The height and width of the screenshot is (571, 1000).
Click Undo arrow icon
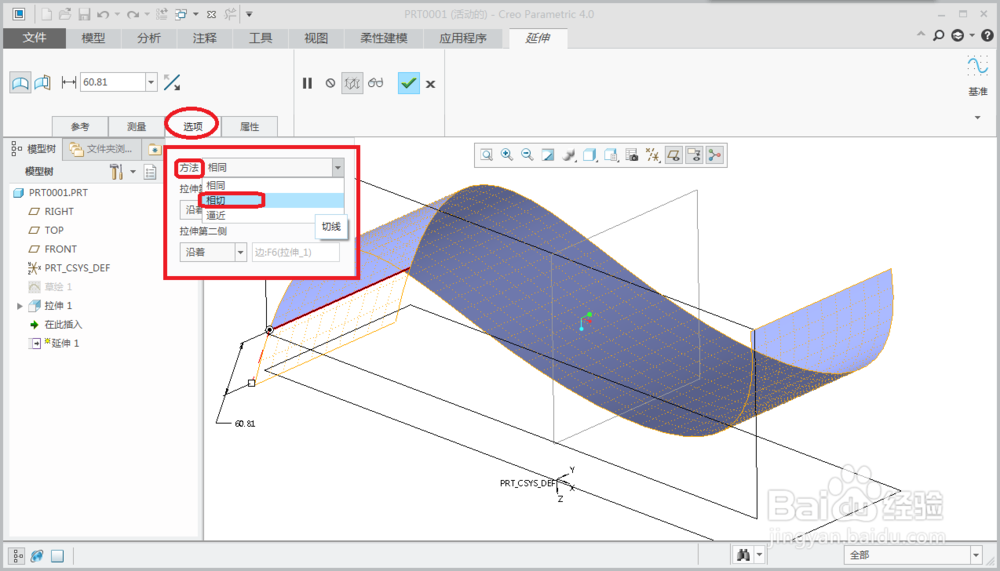[103, 14]
